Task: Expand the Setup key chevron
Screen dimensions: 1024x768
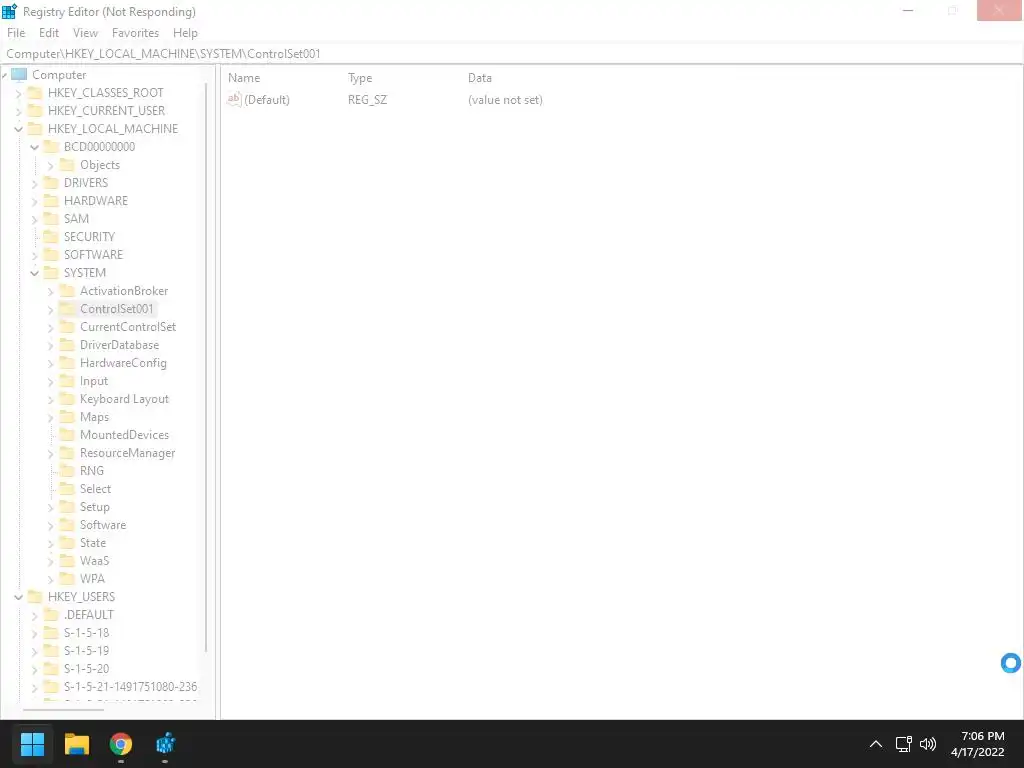Action: (51, 507)
